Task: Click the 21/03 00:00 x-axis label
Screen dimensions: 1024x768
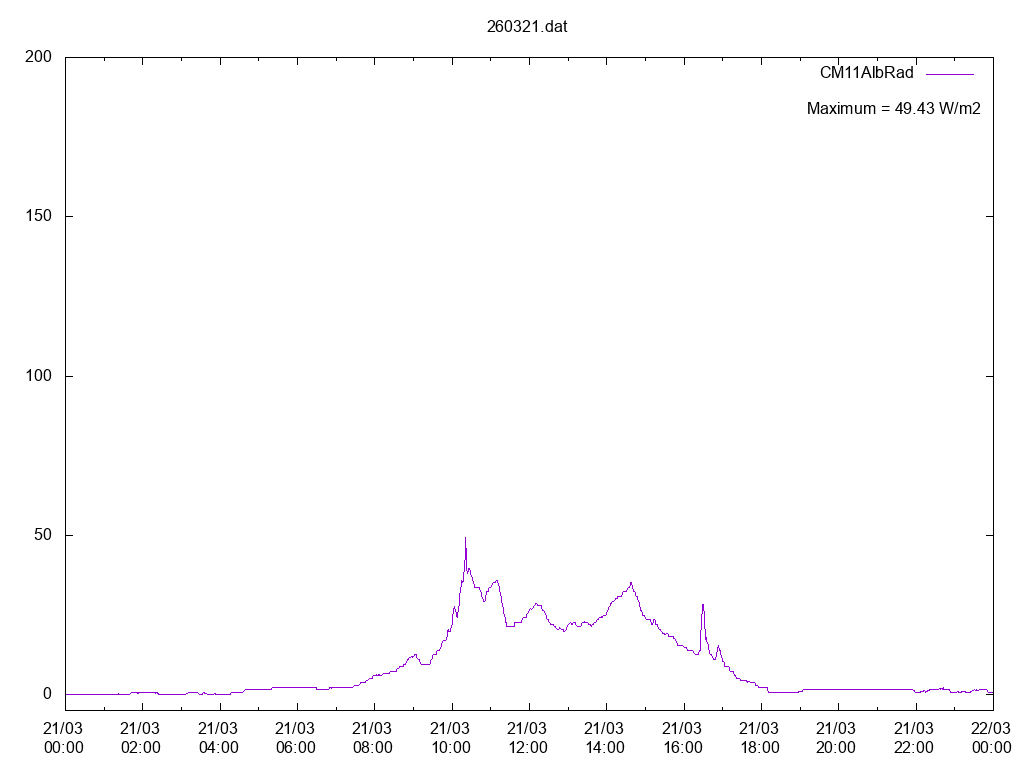Action: (x=65, y=738)
